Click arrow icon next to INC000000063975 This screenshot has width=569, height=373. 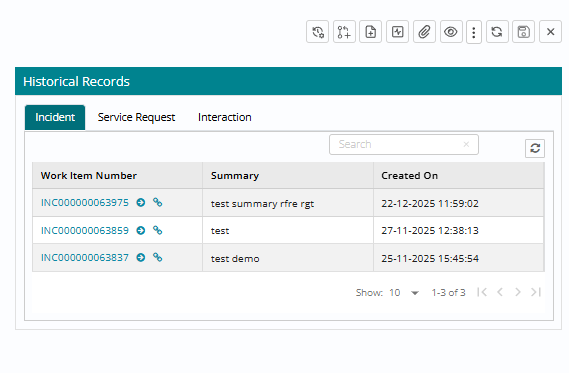[x=141, y=202]
